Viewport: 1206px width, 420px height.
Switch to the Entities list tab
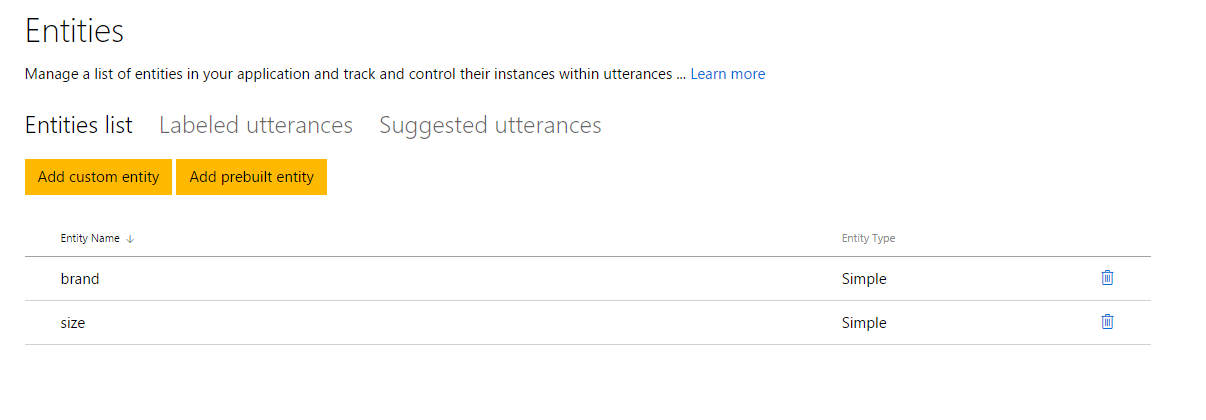tap(78, 126)
